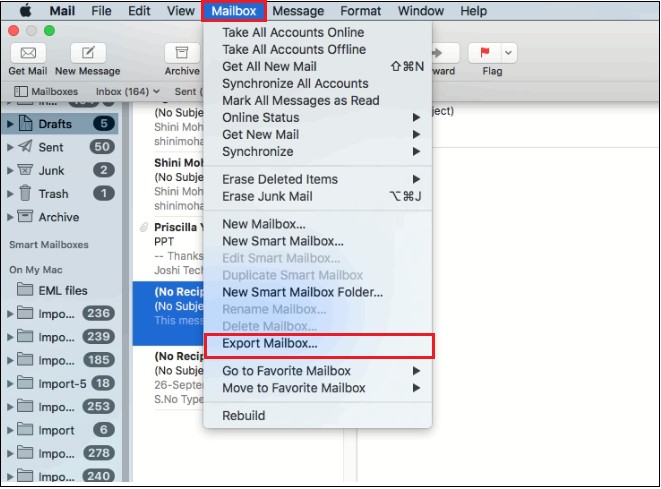The height and width of the screenshot is (489, 661).
Task: Open the View menu
Action: 180,11
